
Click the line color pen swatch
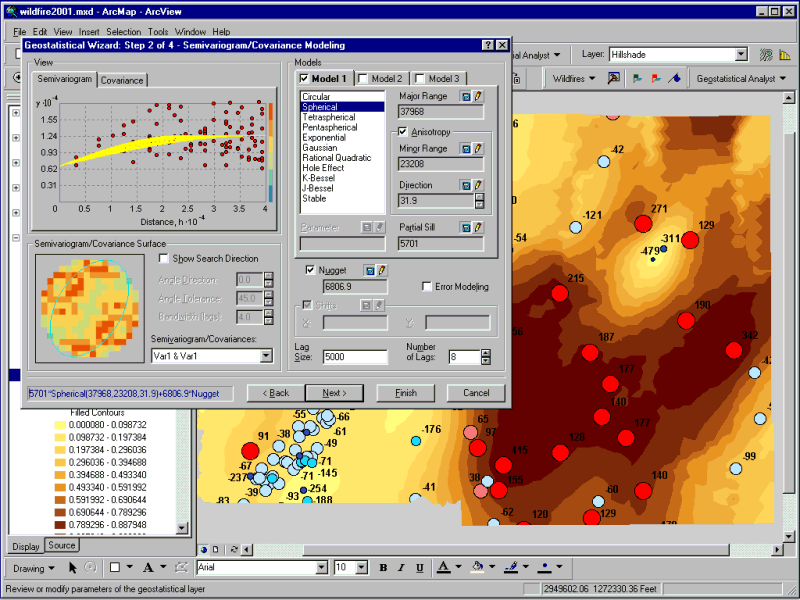(x=512, y=567)
